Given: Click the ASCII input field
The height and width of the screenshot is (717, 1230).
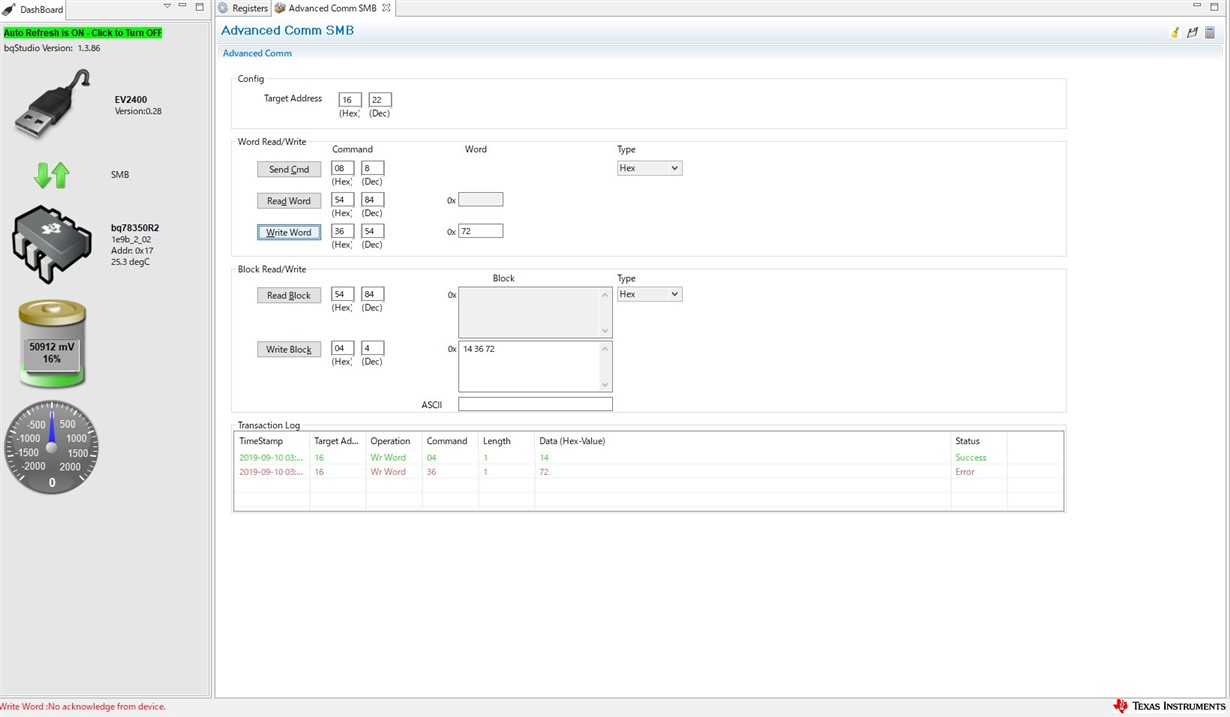Looking at the screenshot, I should point(535,404).
